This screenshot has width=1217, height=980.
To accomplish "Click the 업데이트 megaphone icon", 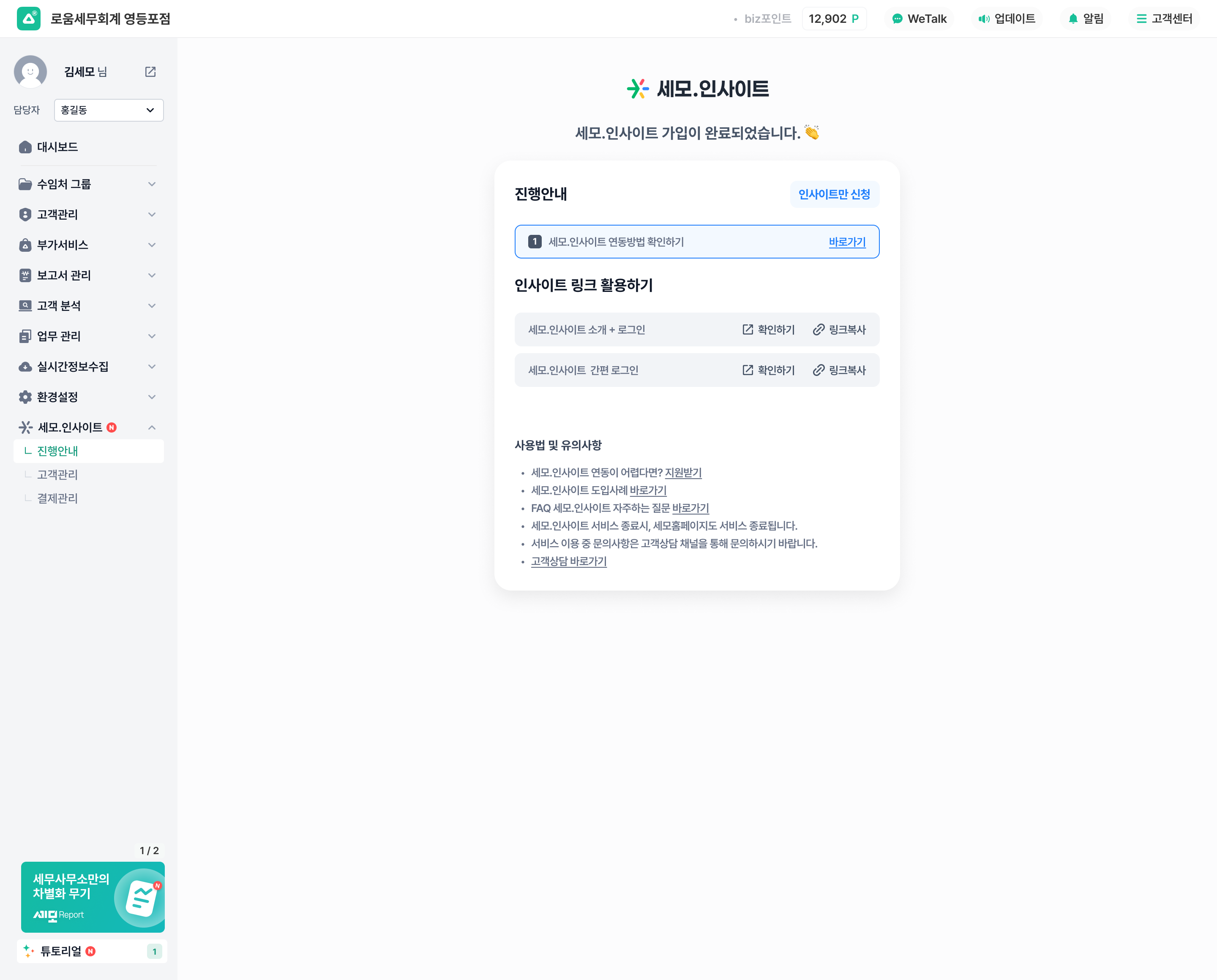I will click(984, 19).
